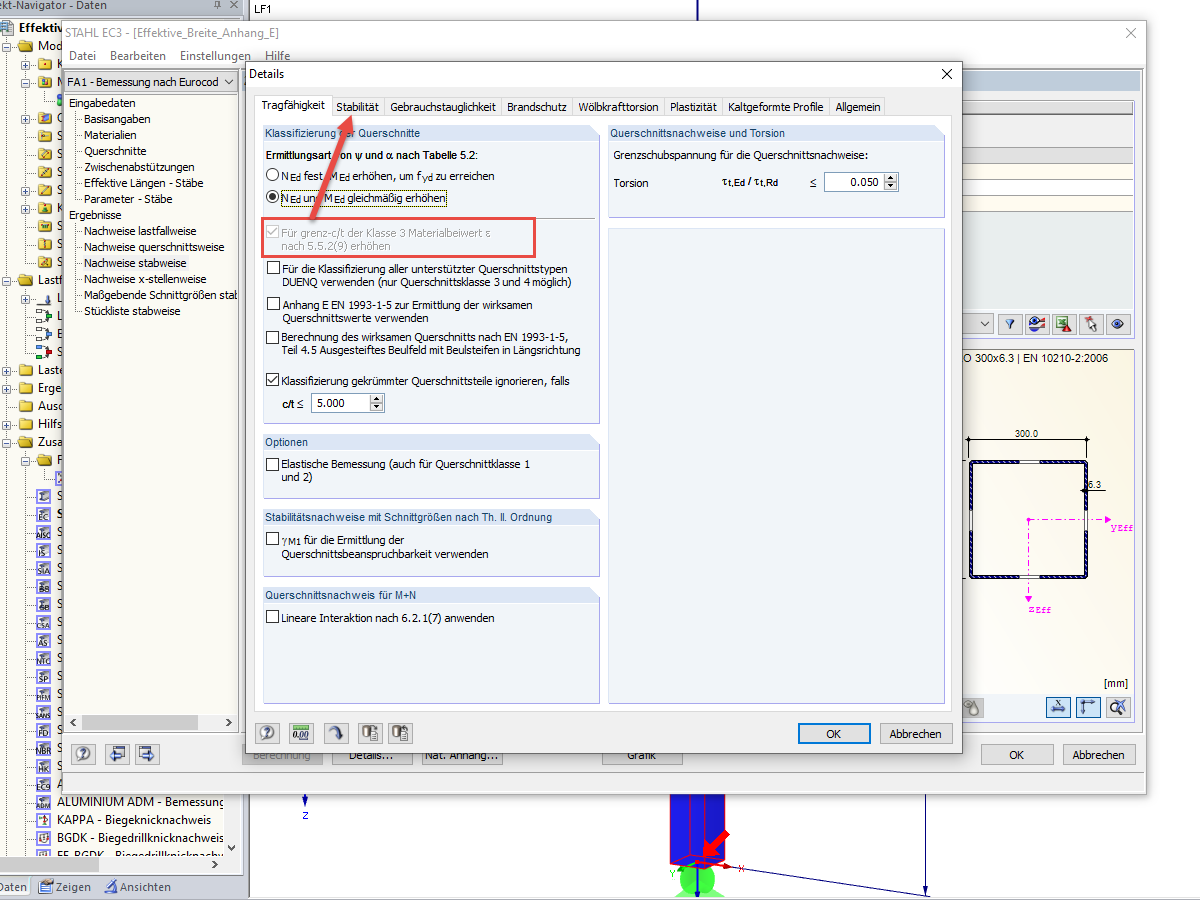The height and width of the screenshot is (900, 1200).
Task: Reset Details settings to defaults
Action: click(335, 733)
